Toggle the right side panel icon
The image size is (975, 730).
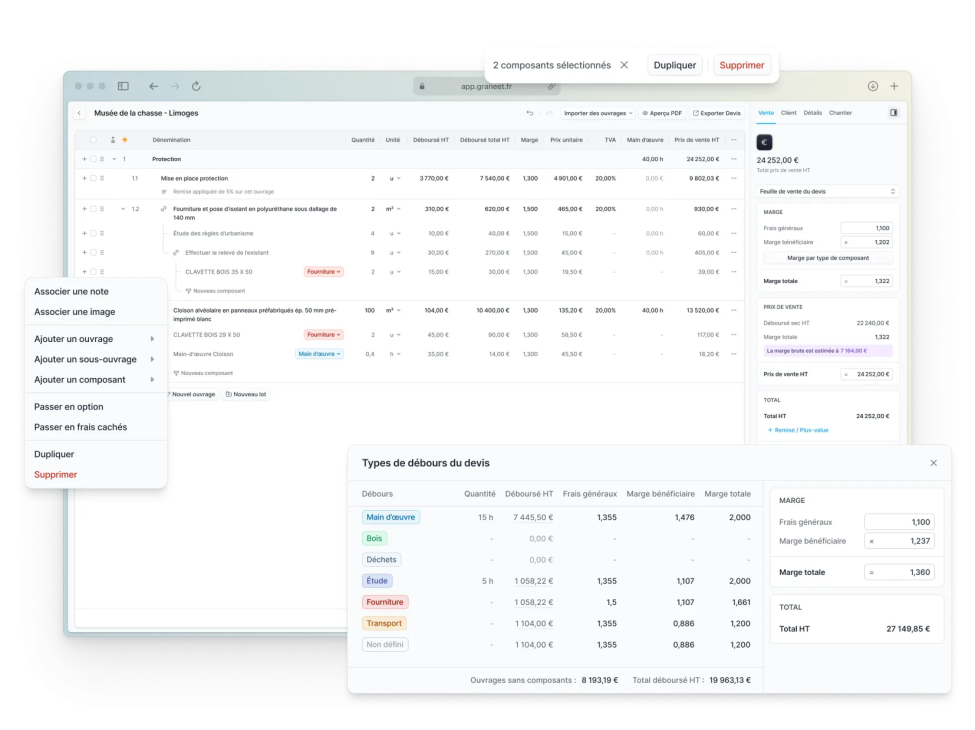[x=893, y=113]
